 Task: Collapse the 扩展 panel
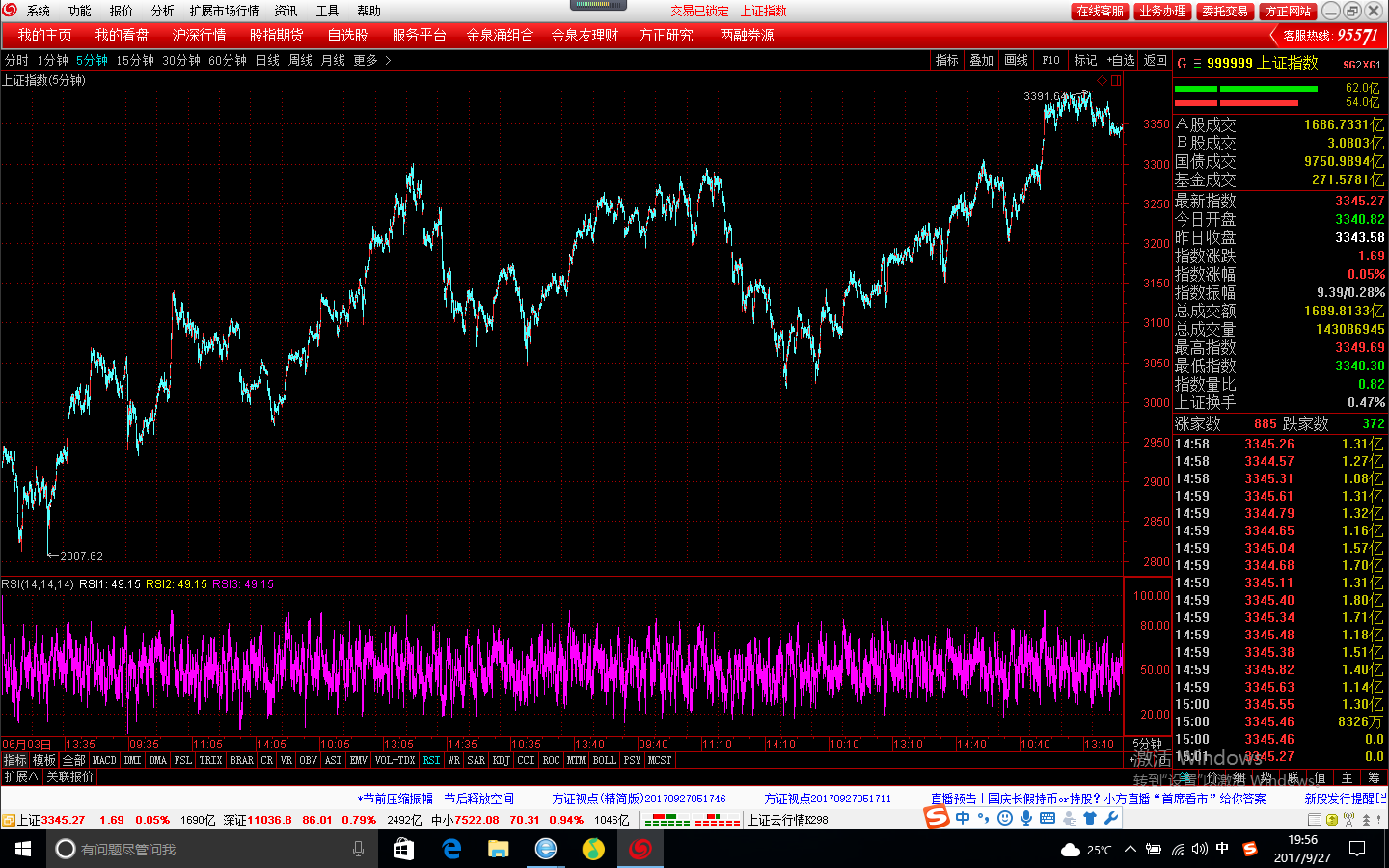tap(21, 776)
